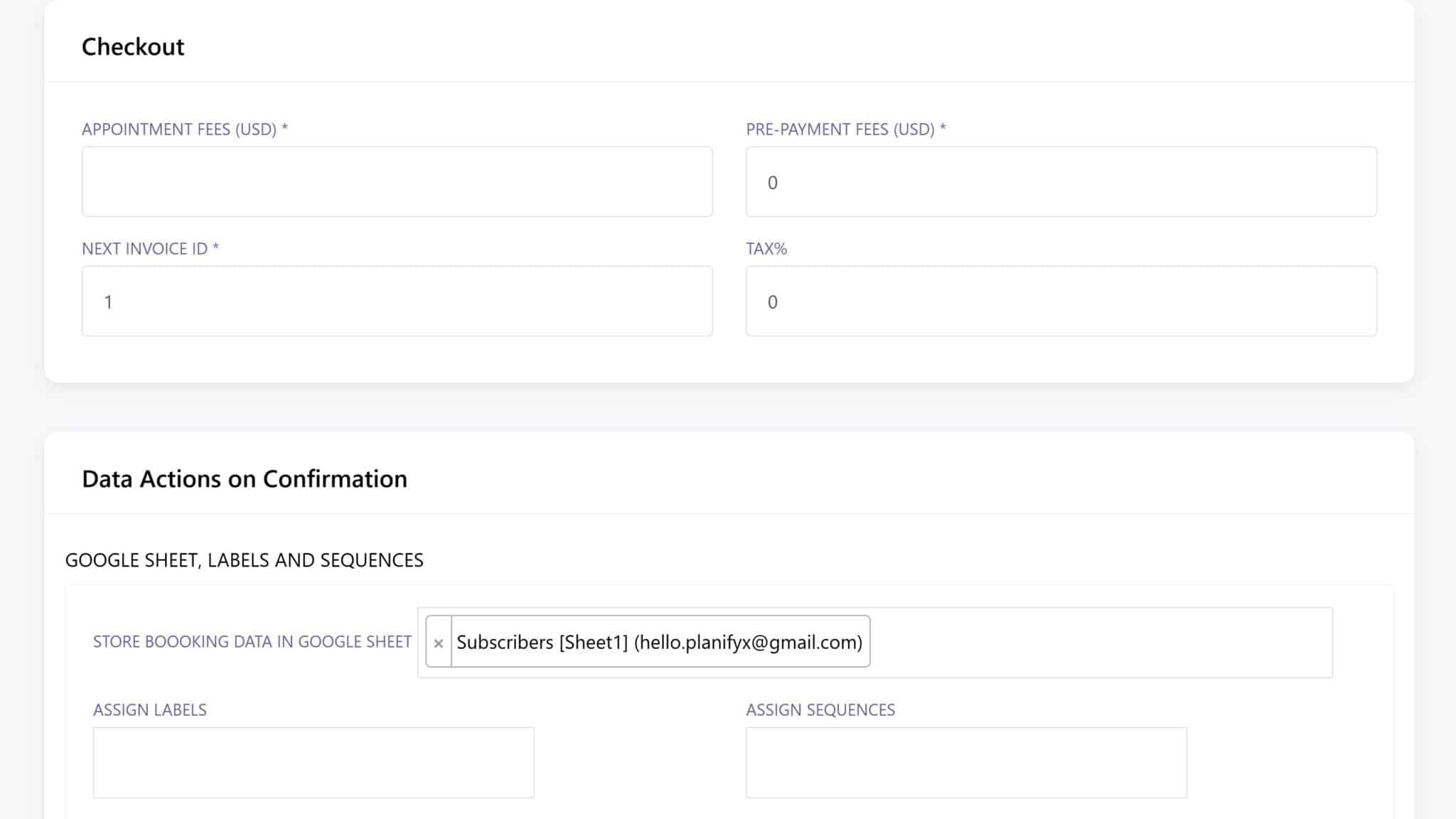Click the Data Actions on Confirmation heading
The image size is (1456, 819).
coord(244,479)
